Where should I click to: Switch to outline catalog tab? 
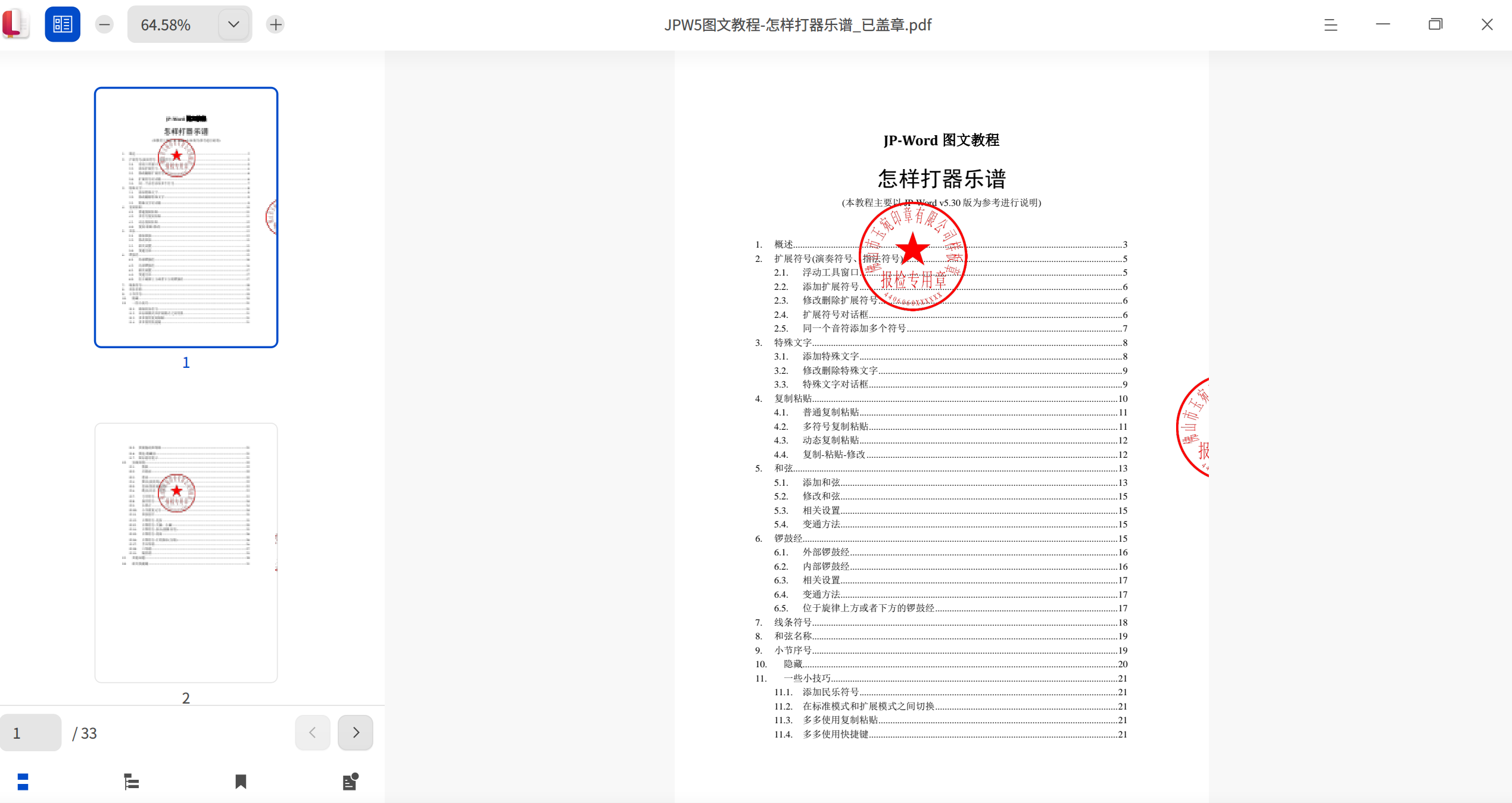click(132, 782)
